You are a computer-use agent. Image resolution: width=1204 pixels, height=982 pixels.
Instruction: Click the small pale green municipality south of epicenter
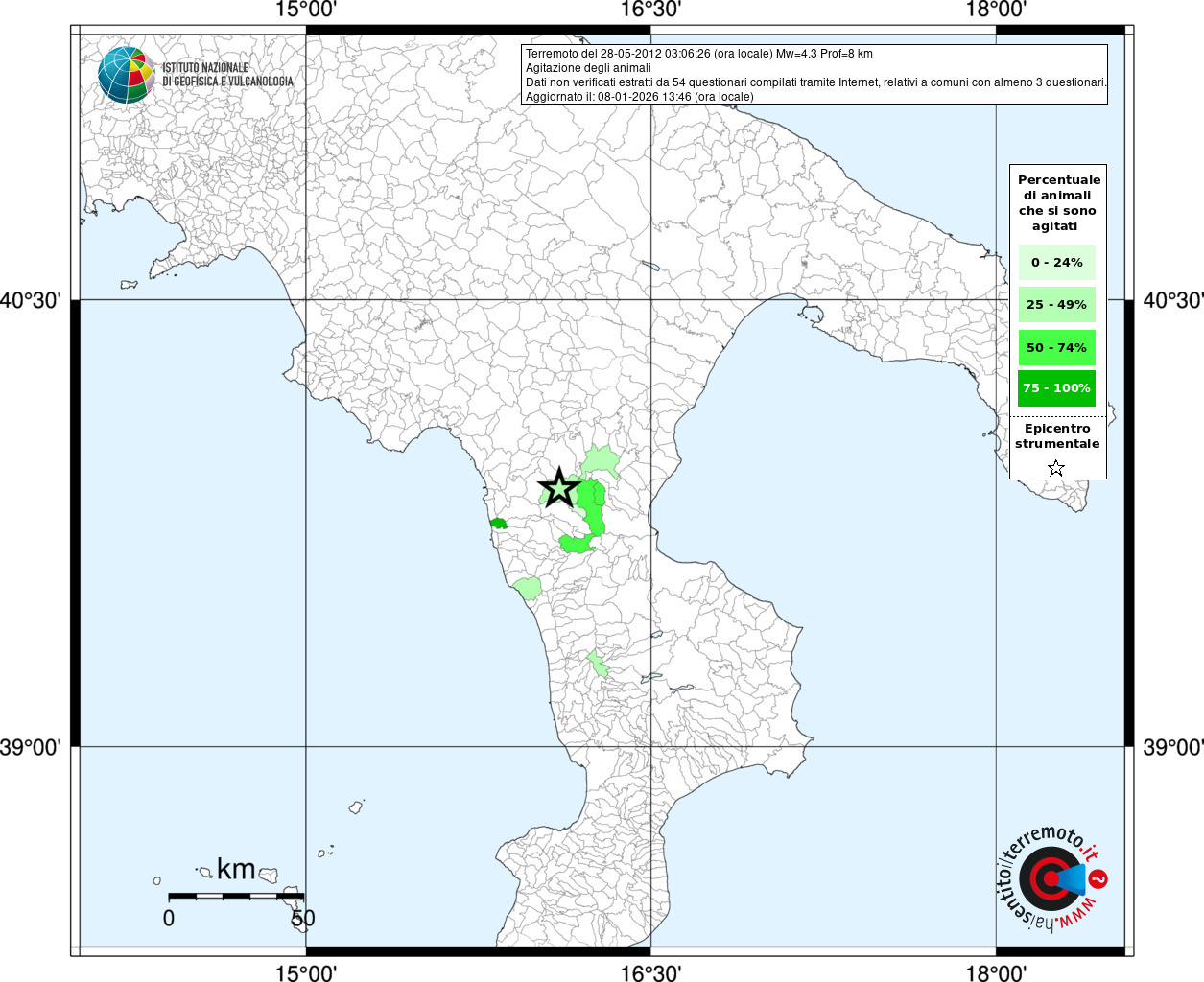coord(598,664)
